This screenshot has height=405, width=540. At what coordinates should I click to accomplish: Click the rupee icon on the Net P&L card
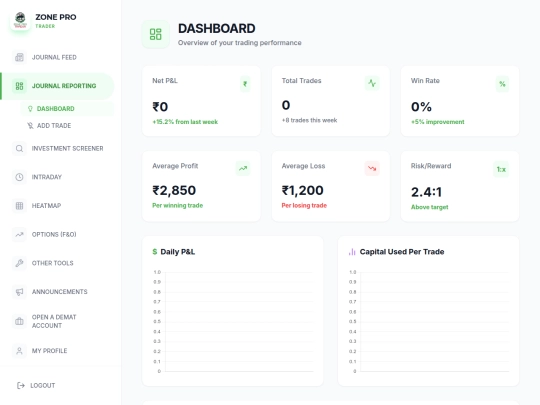click(245, 84)
